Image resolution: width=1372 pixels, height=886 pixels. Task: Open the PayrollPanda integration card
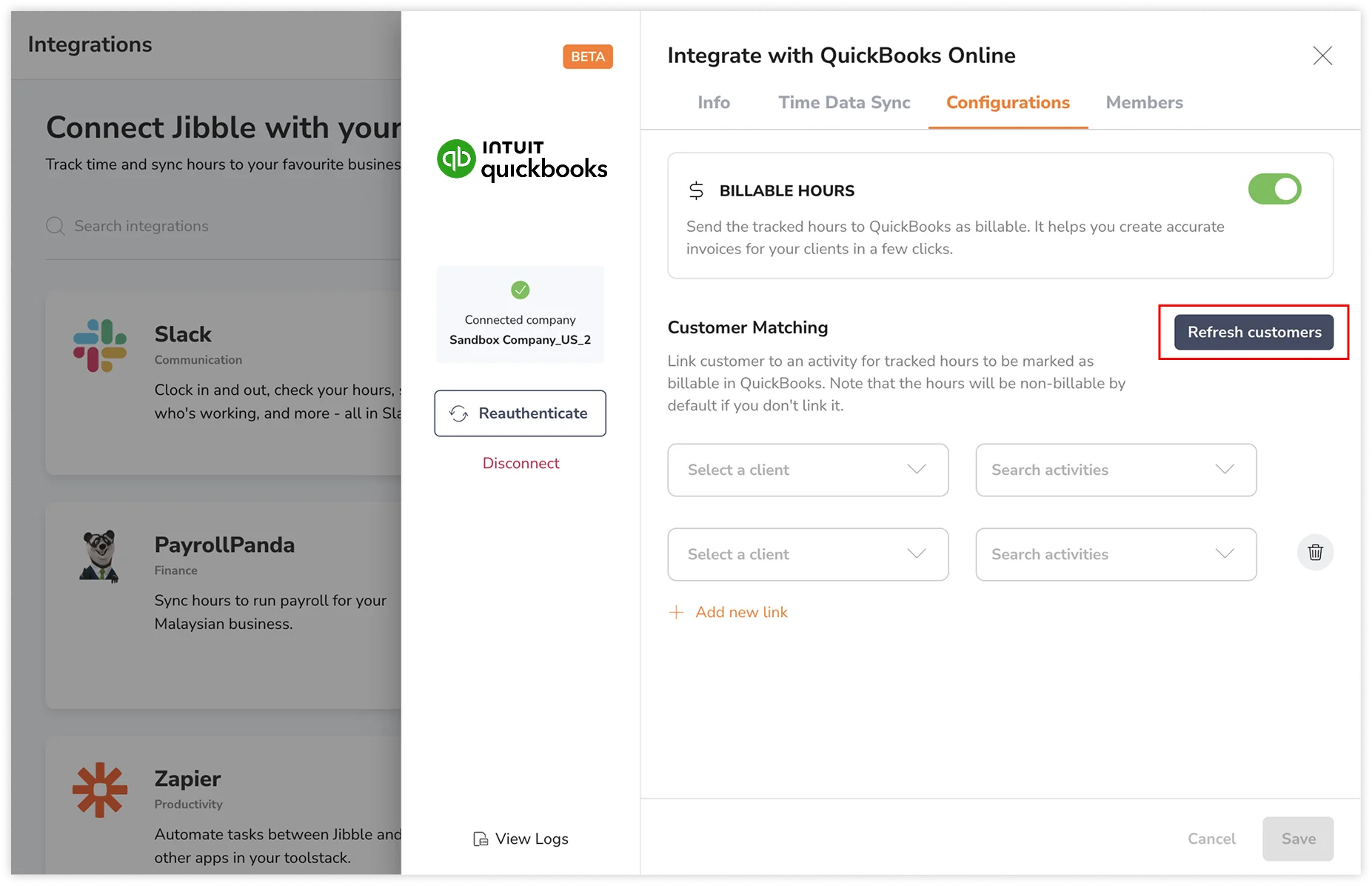pyautogui.click(x=223, y=605)
